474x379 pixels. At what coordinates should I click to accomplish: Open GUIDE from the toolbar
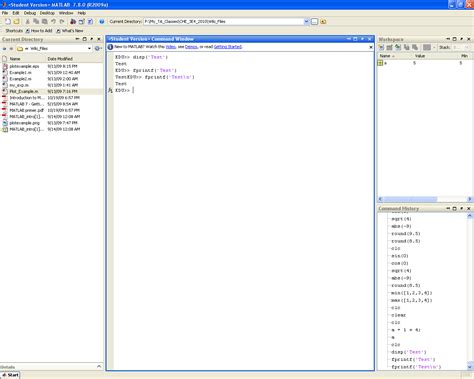(81, 21)
